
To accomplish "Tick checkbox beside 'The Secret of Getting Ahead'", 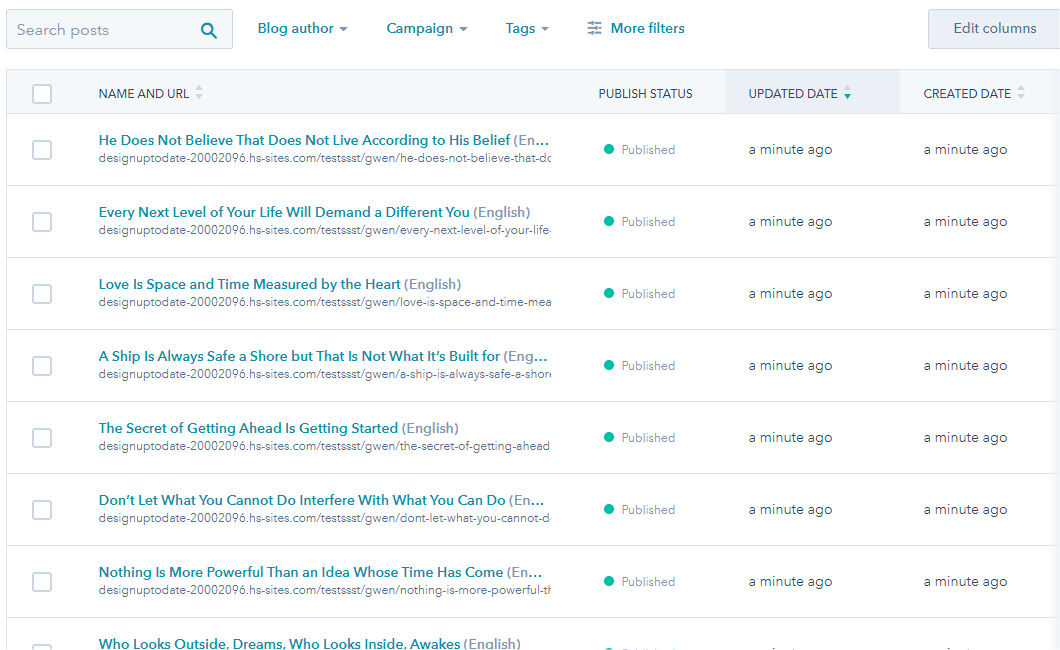I will (42, 438).
